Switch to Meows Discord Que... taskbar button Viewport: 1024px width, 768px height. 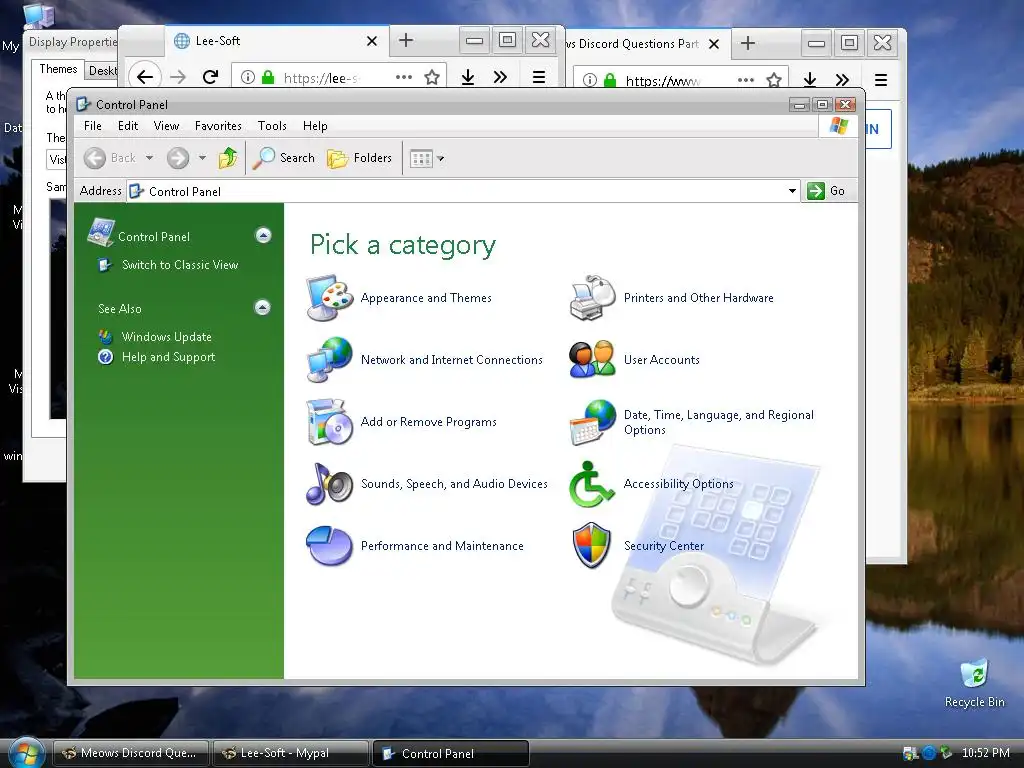(x=131, y=753)
